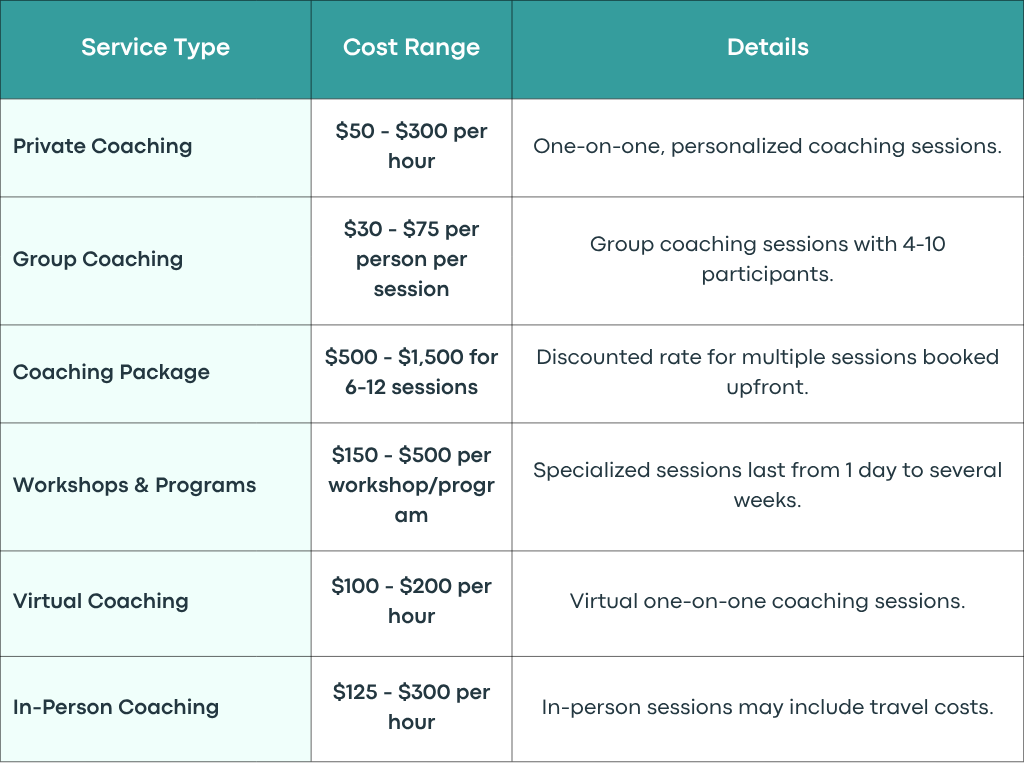Click the $50 - $300 per hour cell
The image size is (1024, 763).
(411, 146)
